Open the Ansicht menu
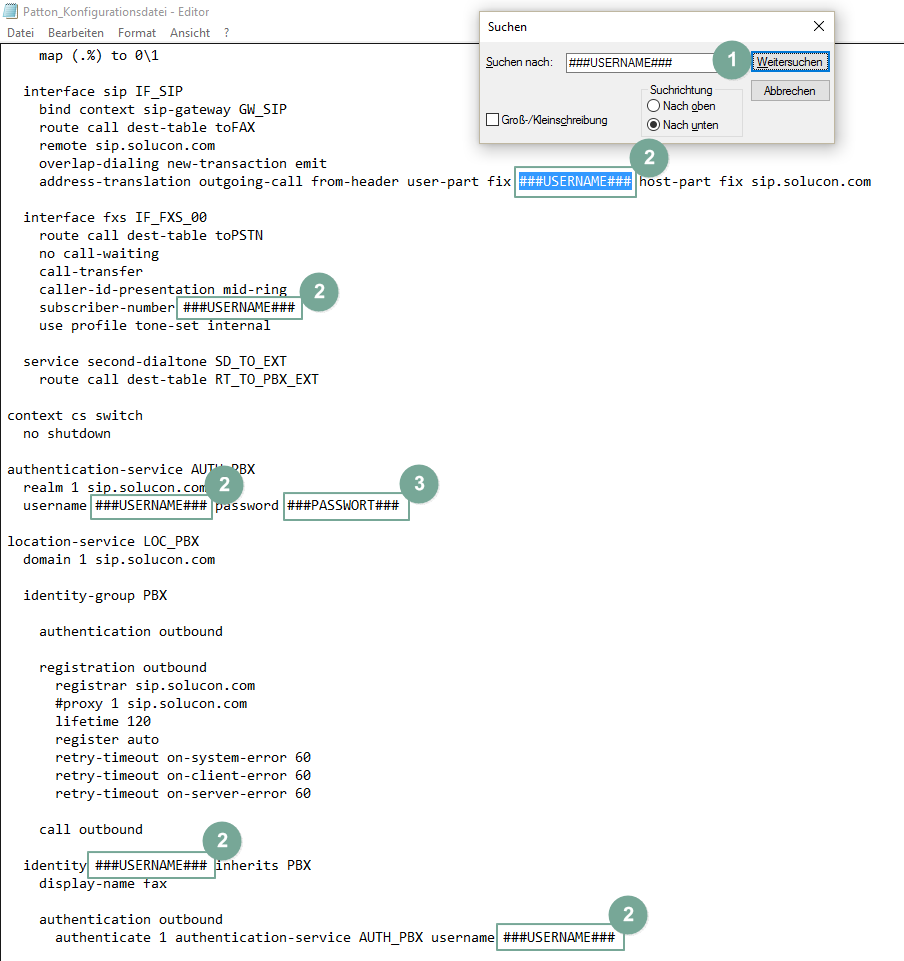 [190, 33]
